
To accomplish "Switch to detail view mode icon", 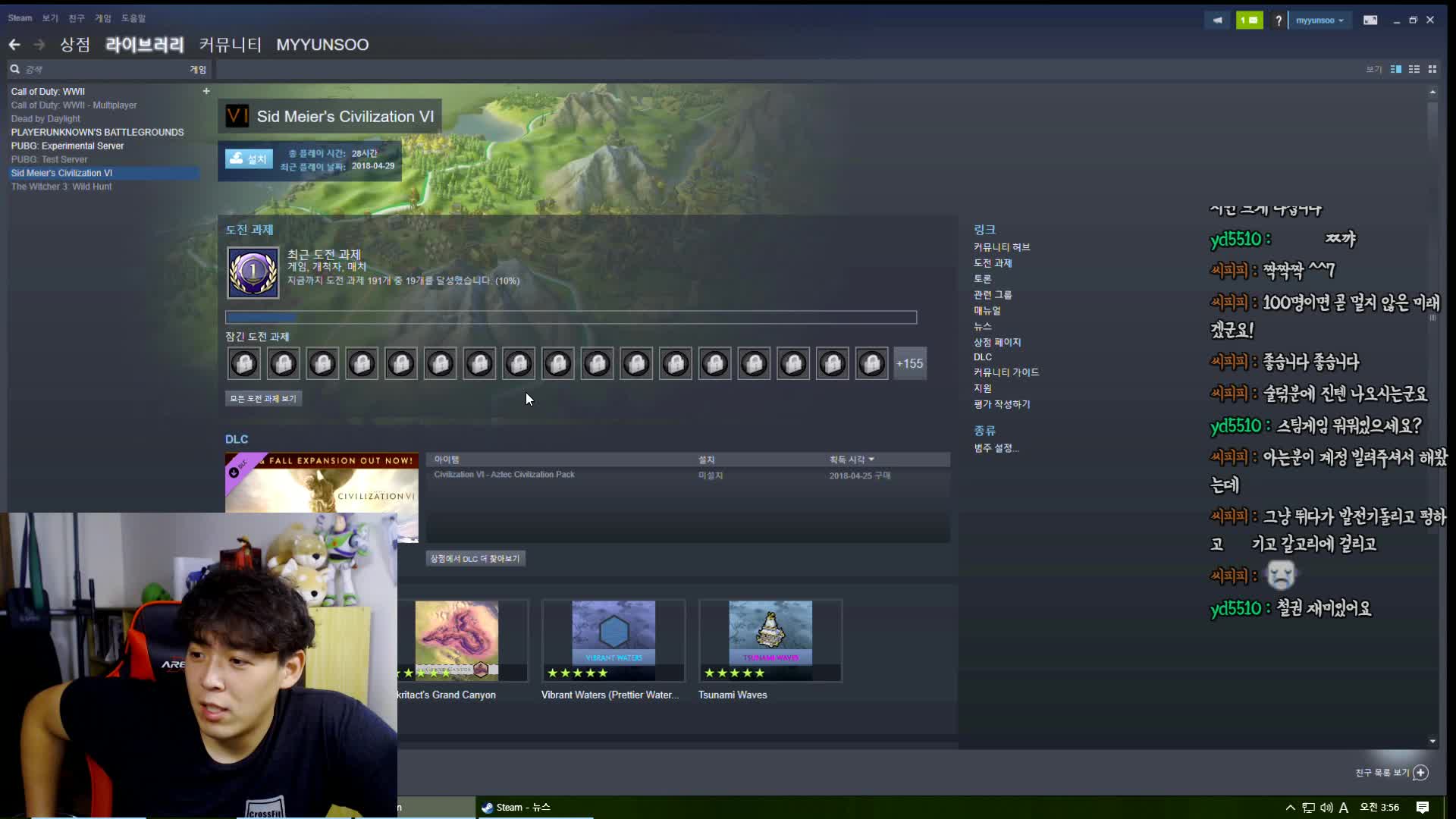I will pyautogui.click(x=1396, y=69).
